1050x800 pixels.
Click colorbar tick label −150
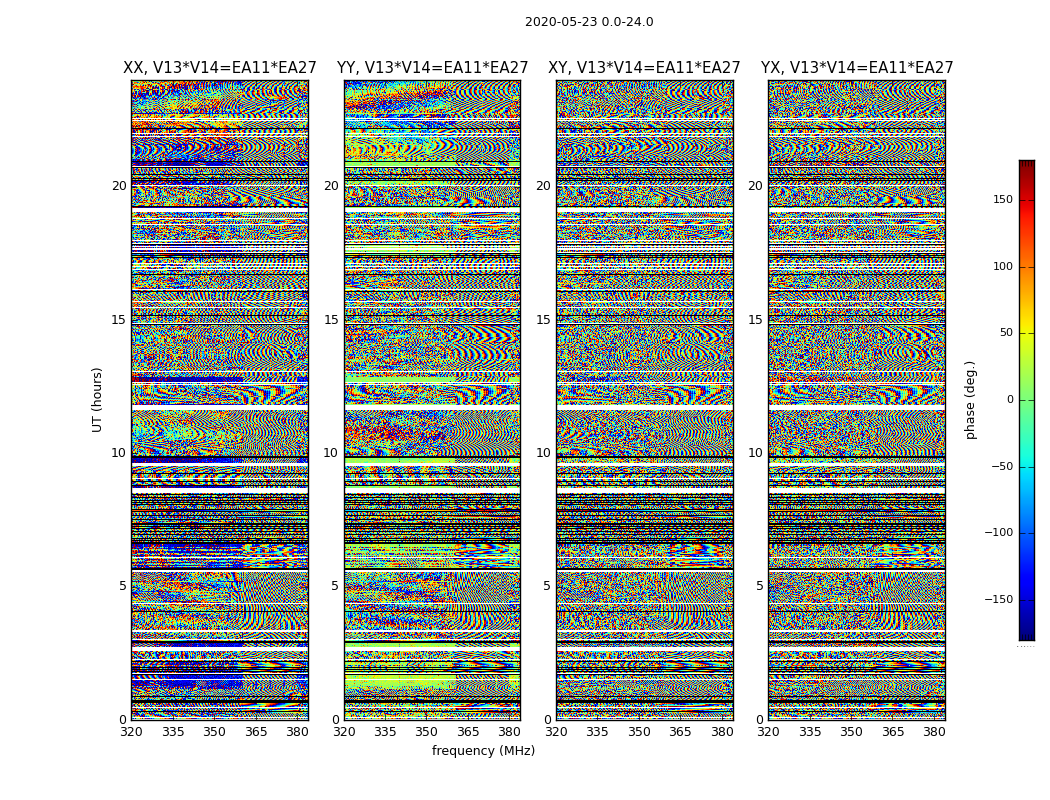999,599
